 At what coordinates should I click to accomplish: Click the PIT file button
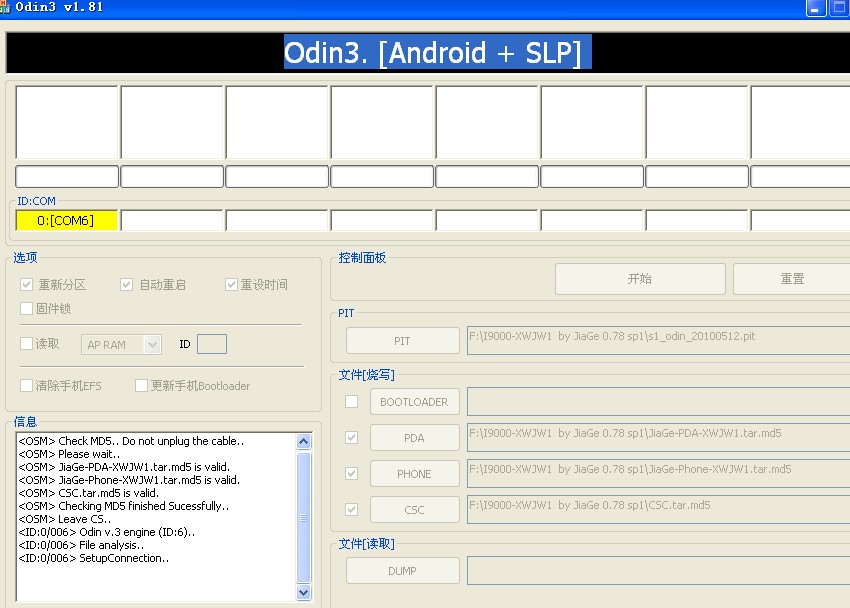coord(402,341)
